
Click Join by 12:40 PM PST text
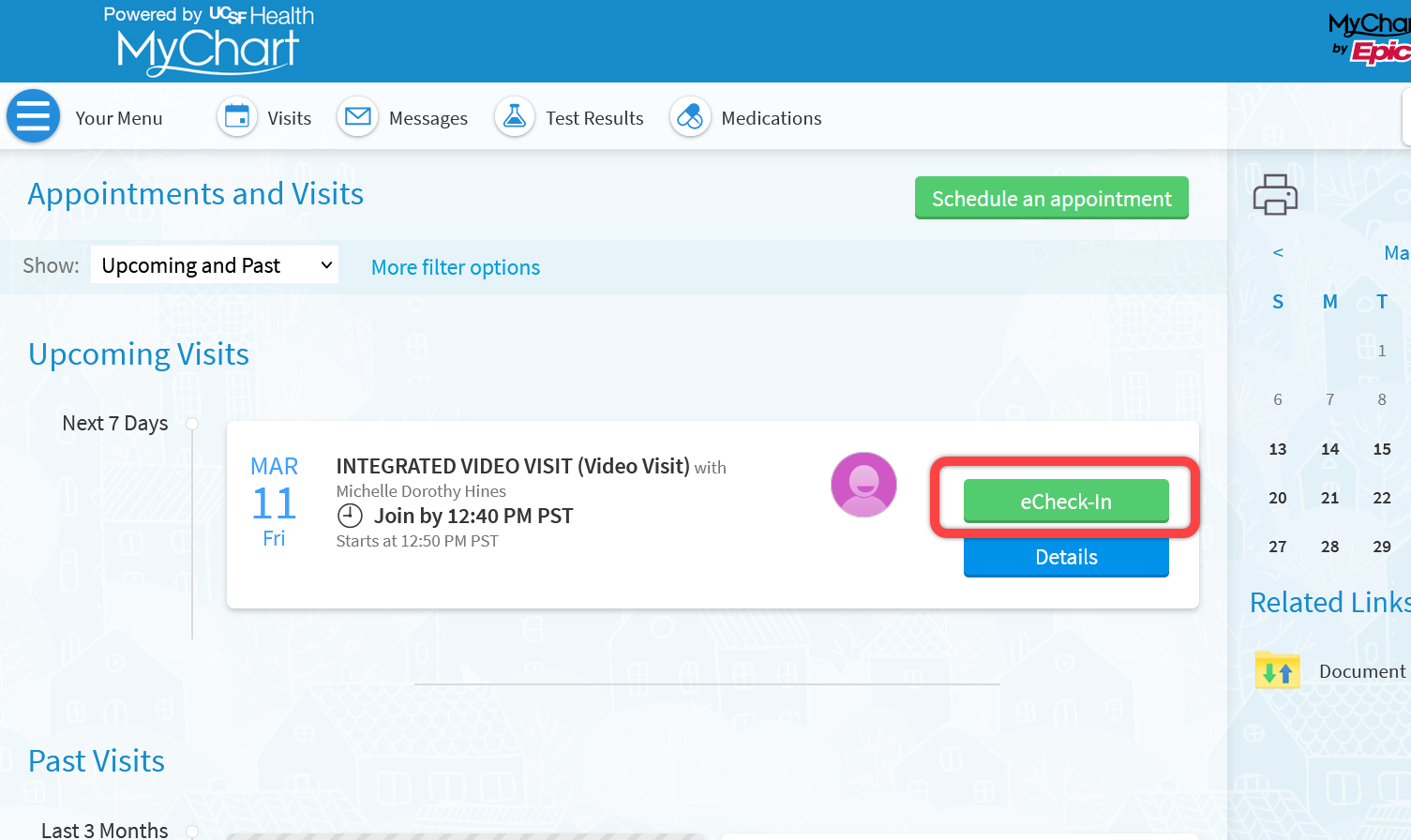[473, 516]
